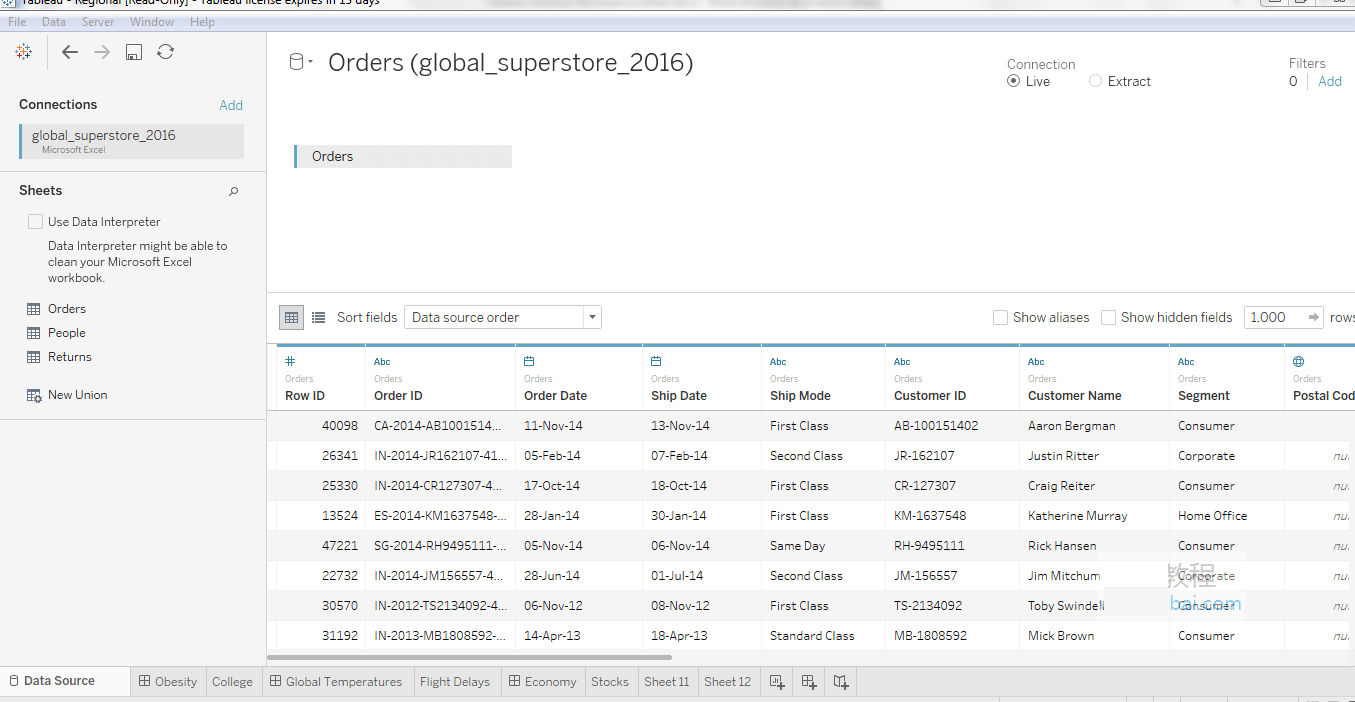Save the workbook using the disk icon
Image resolution: width=1355 pixels, height=702 pixels.
[x=134, y=52]
